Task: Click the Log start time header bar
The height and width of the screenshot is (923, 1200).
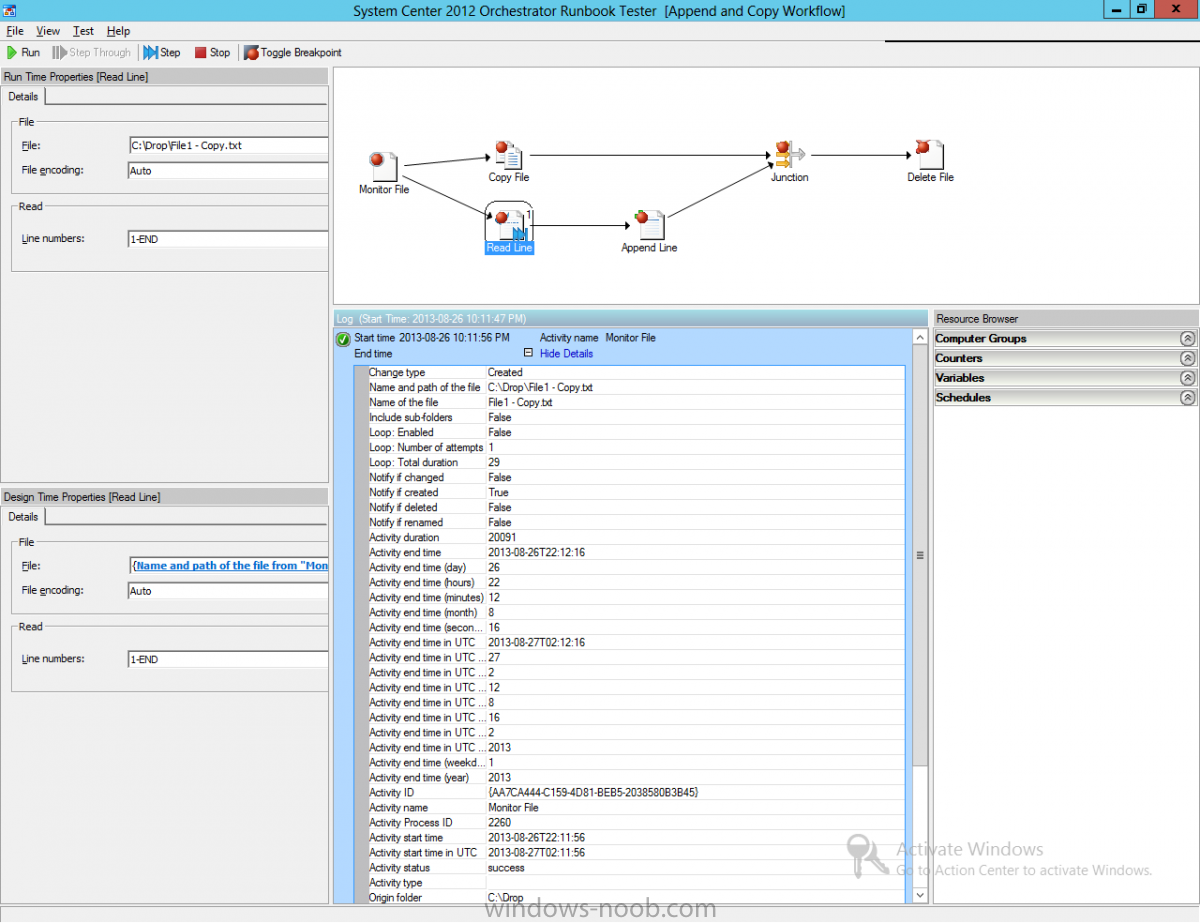Action: tap(631, 319)
